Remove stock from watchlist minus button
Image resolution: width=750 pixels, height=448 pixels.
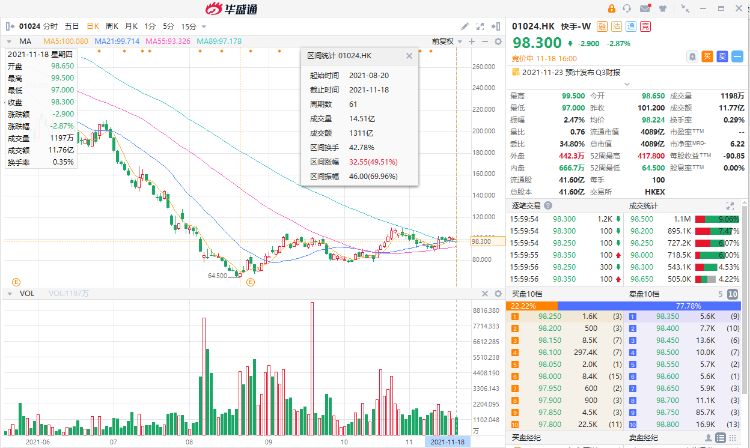[738, 57]
